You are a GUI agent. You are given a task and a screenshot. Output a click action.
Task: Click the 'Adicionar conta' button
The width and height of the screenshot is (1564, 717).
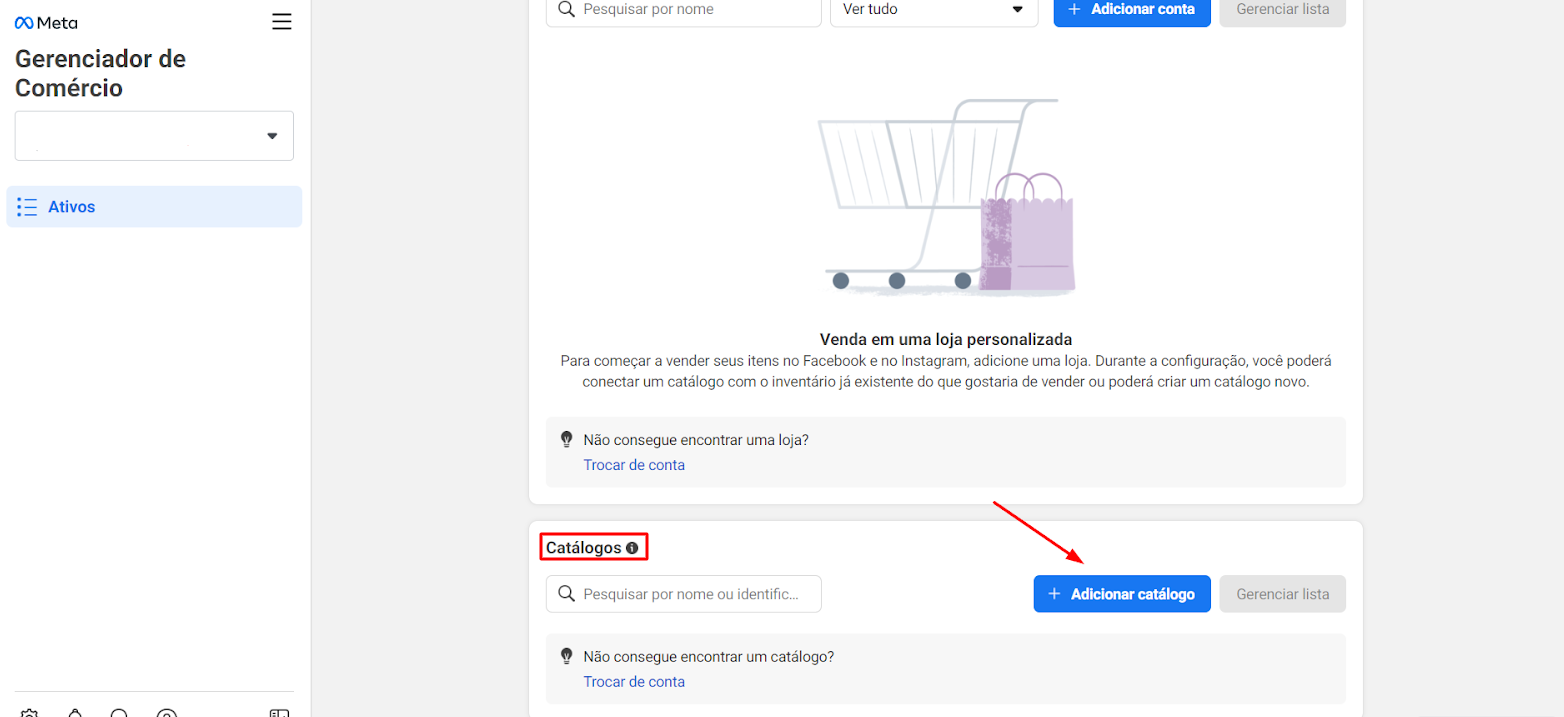1132,9
